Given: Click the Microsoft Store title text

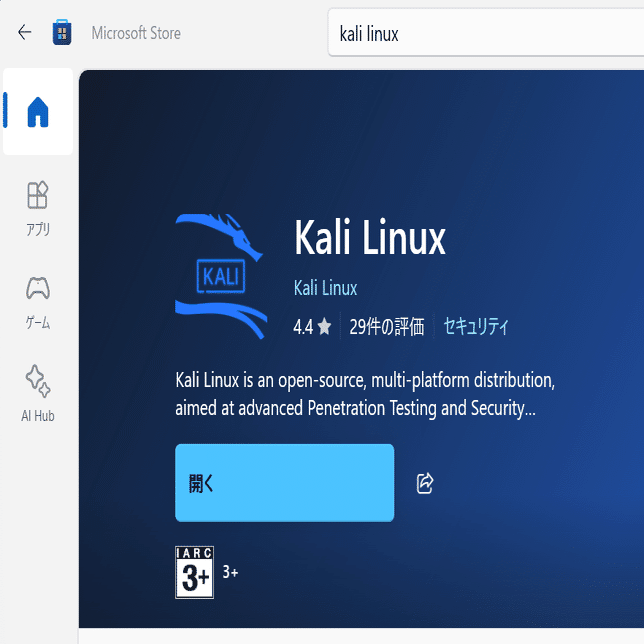Looking at the screenshot, I should (x=136, y=33).
